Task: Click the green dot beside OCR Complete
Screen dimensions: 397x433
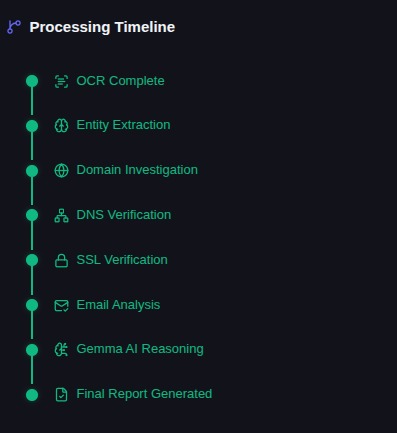Action: [x=32, y=81]
